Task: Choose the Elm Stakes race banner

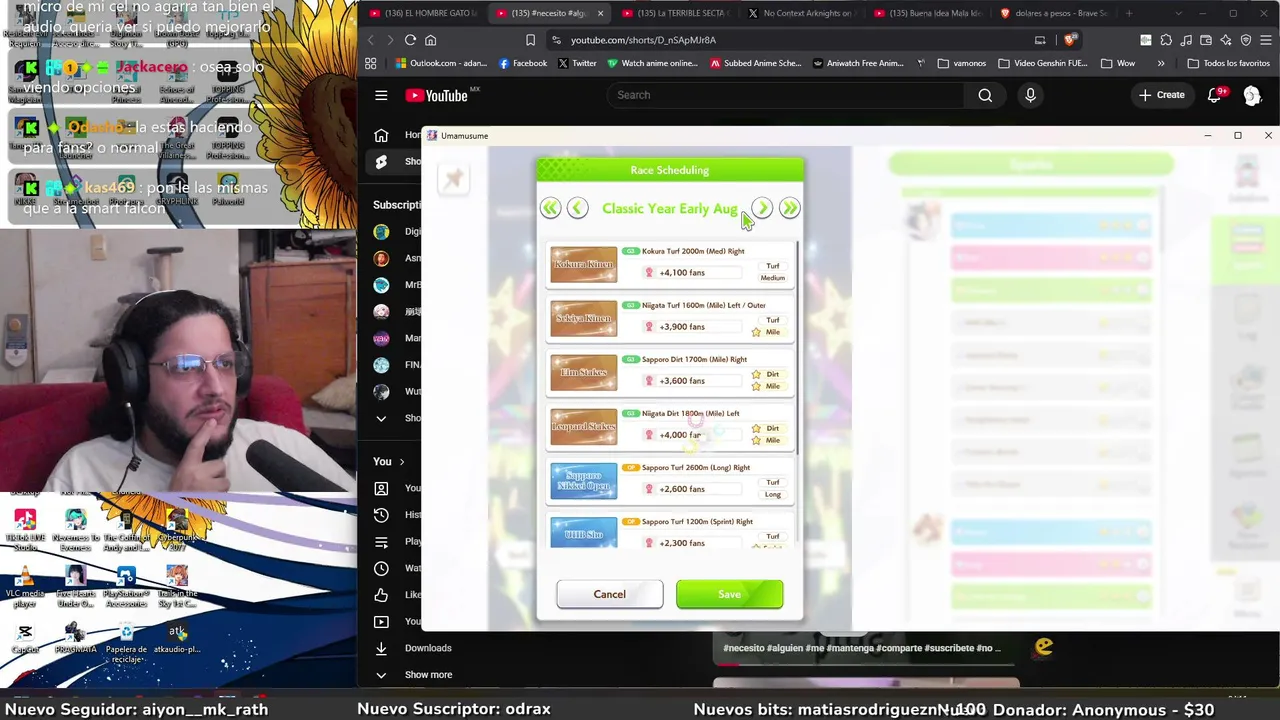Action: pos(584,373)
